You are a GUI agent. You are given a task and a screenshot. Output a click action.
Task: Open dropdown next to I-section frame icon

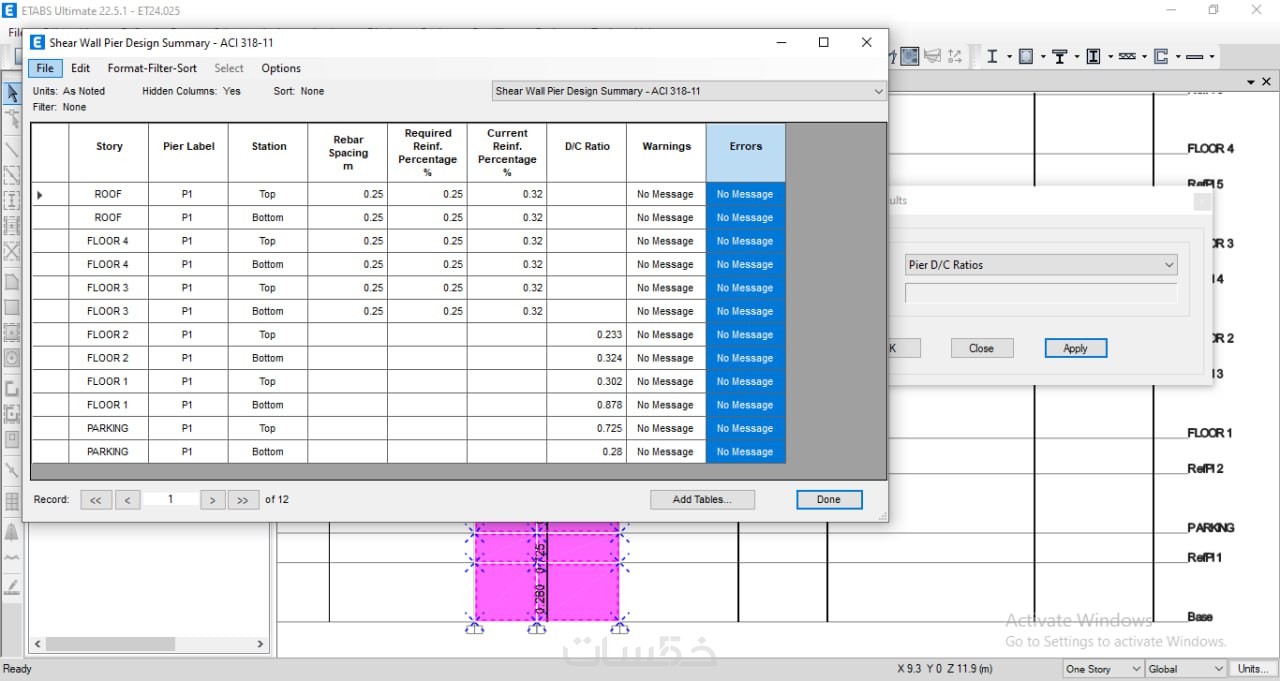(1009, 56)
